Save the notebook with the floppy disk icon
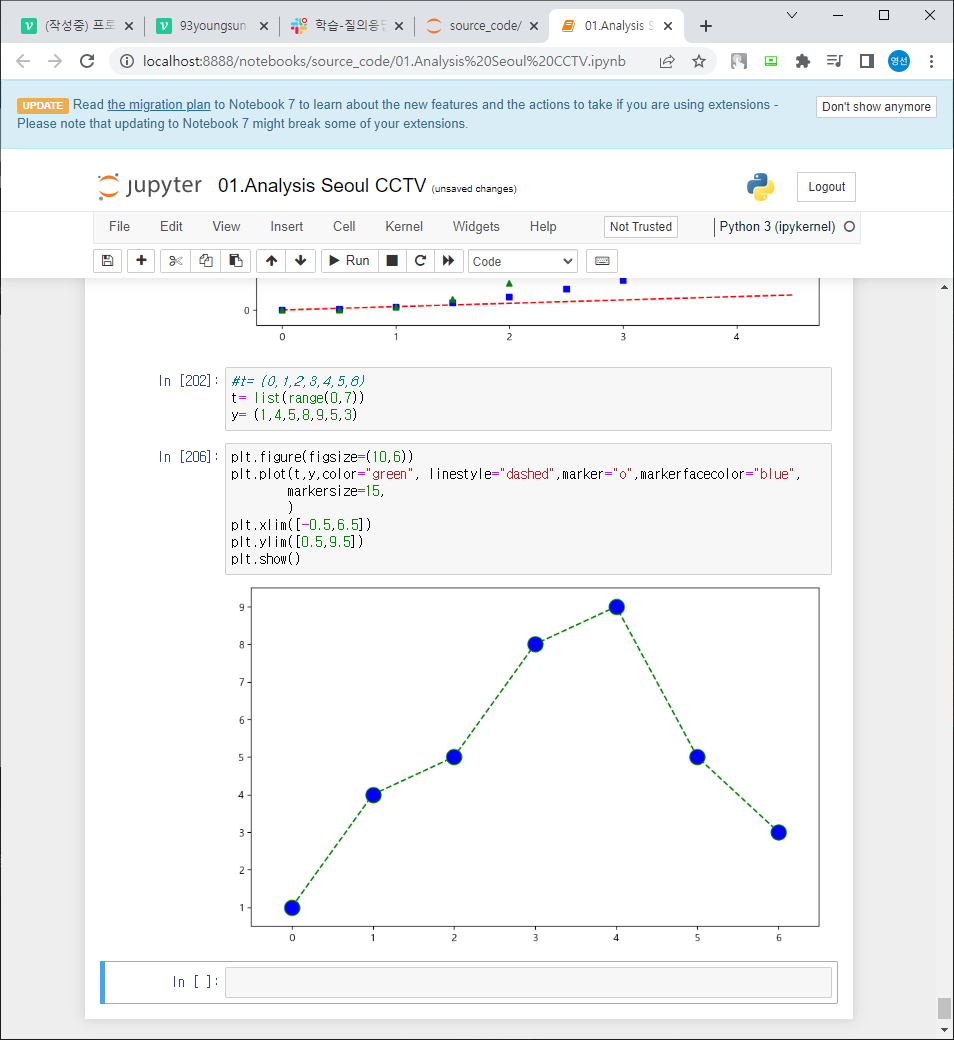Image resolution: width=954 pixels, height=1040 pixels. 107,261
